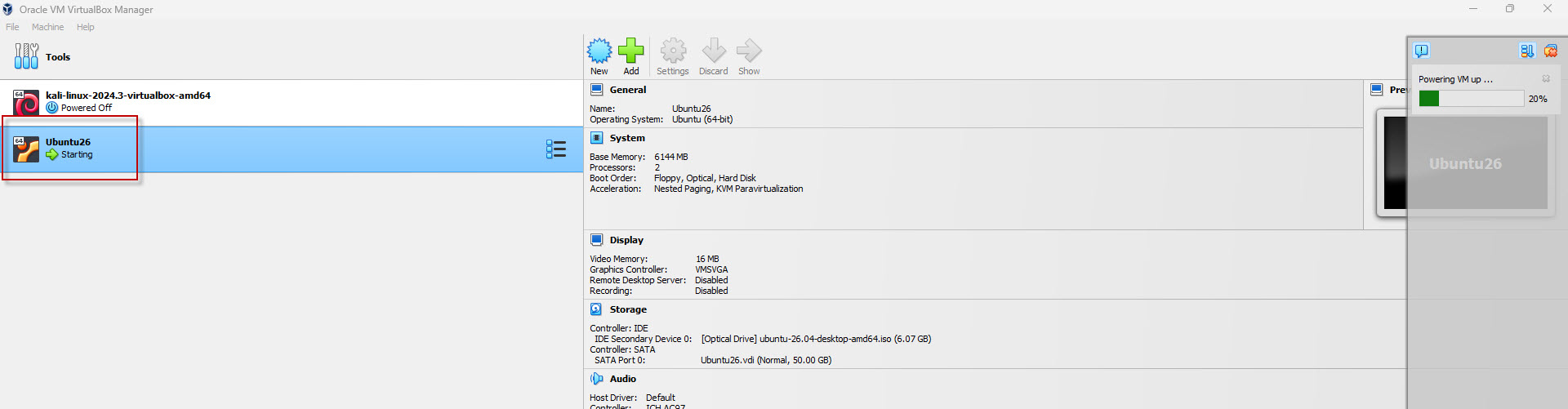Click the Tools label in sidebar

coord(58,57)
